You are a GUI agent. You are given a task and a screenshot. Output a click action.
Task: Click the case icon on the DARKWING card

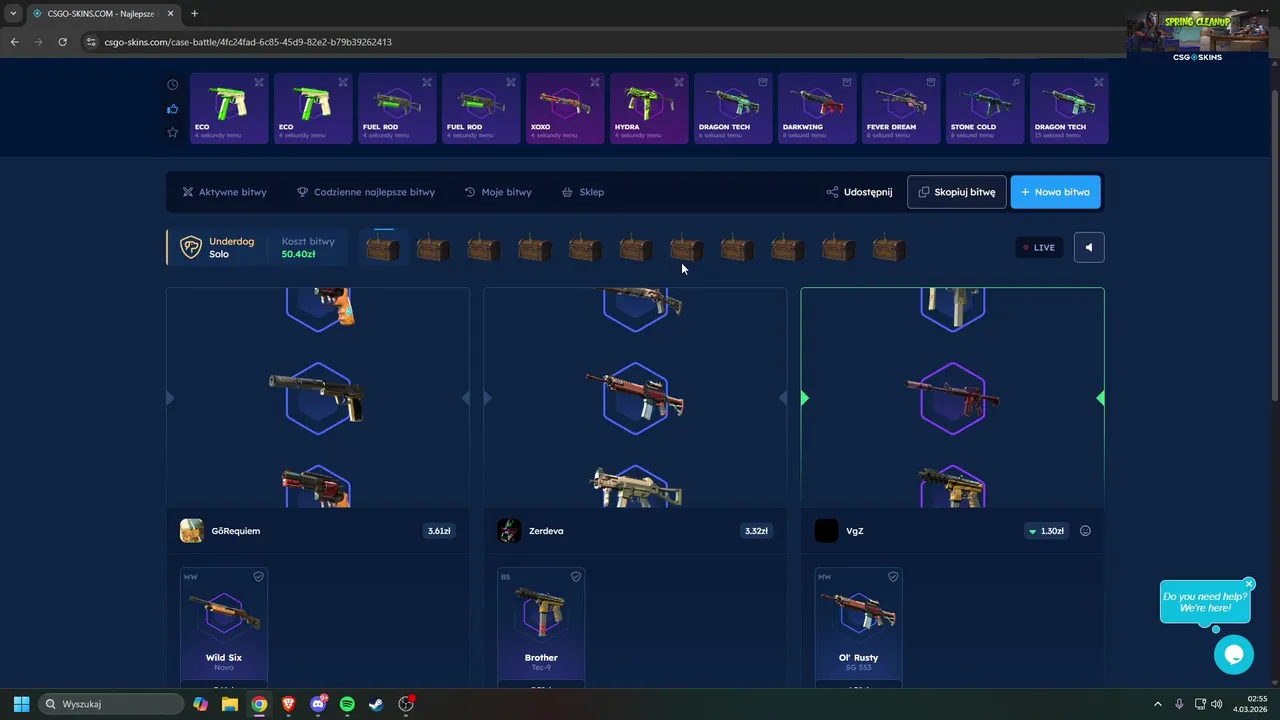click(847, 82)
